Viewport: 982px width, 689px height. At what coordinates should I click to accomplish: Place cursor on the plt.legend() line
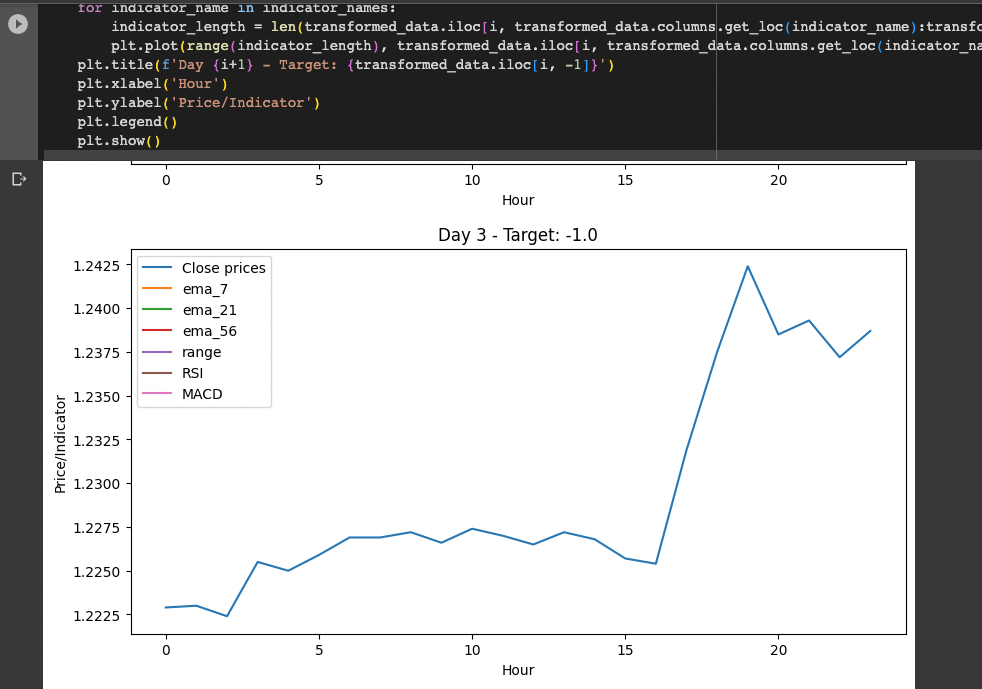click(127, 122)
